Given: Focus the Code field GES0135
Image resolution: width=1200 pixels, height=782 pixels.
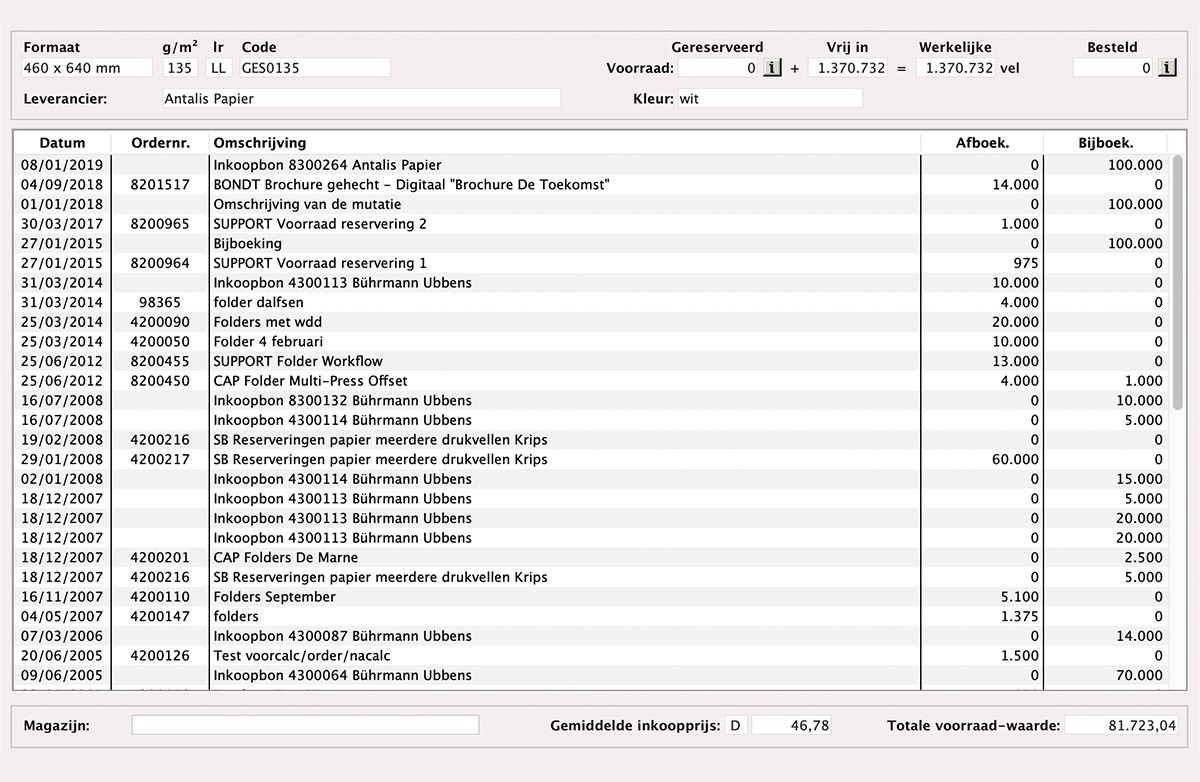Looking at the screenshot, I should (x=314, y=68).
